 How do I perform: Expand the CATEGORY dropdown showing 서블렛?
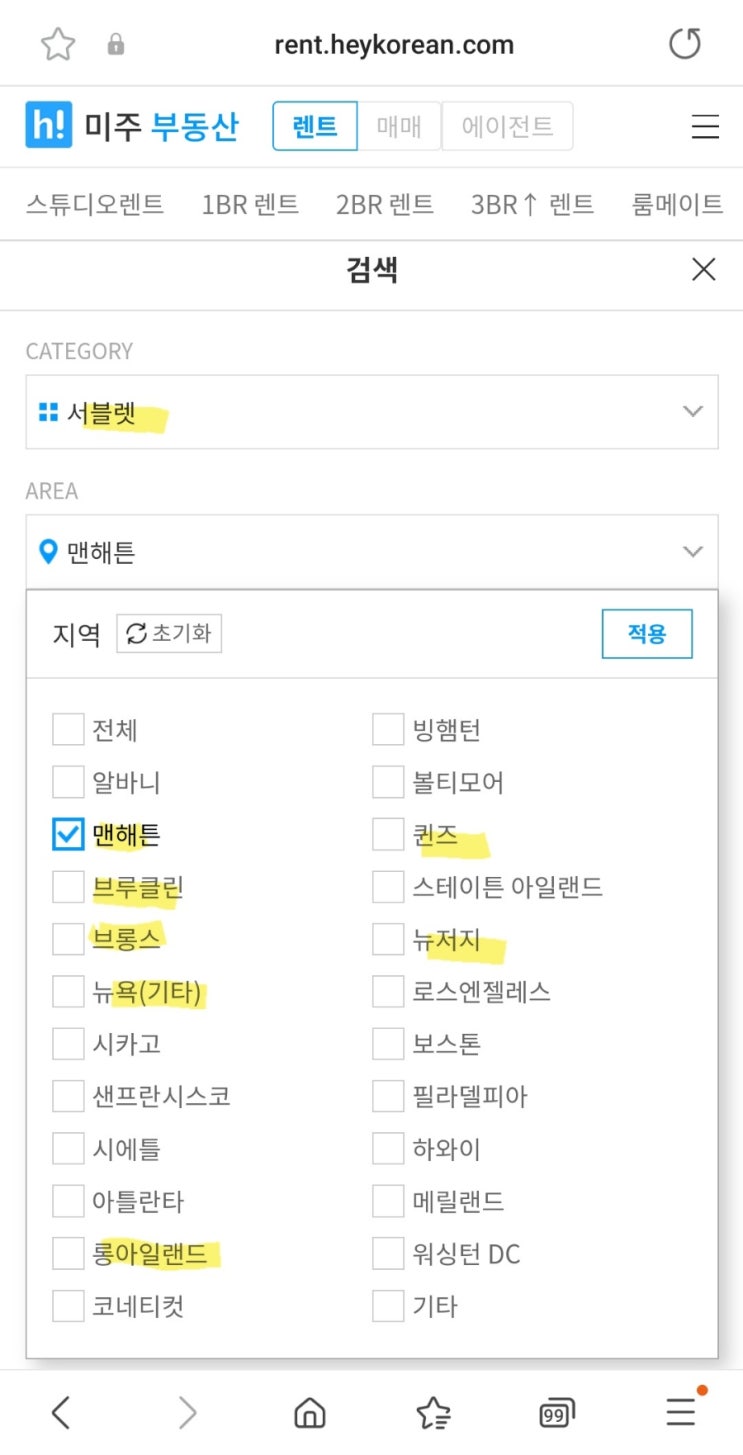(372, 412)
